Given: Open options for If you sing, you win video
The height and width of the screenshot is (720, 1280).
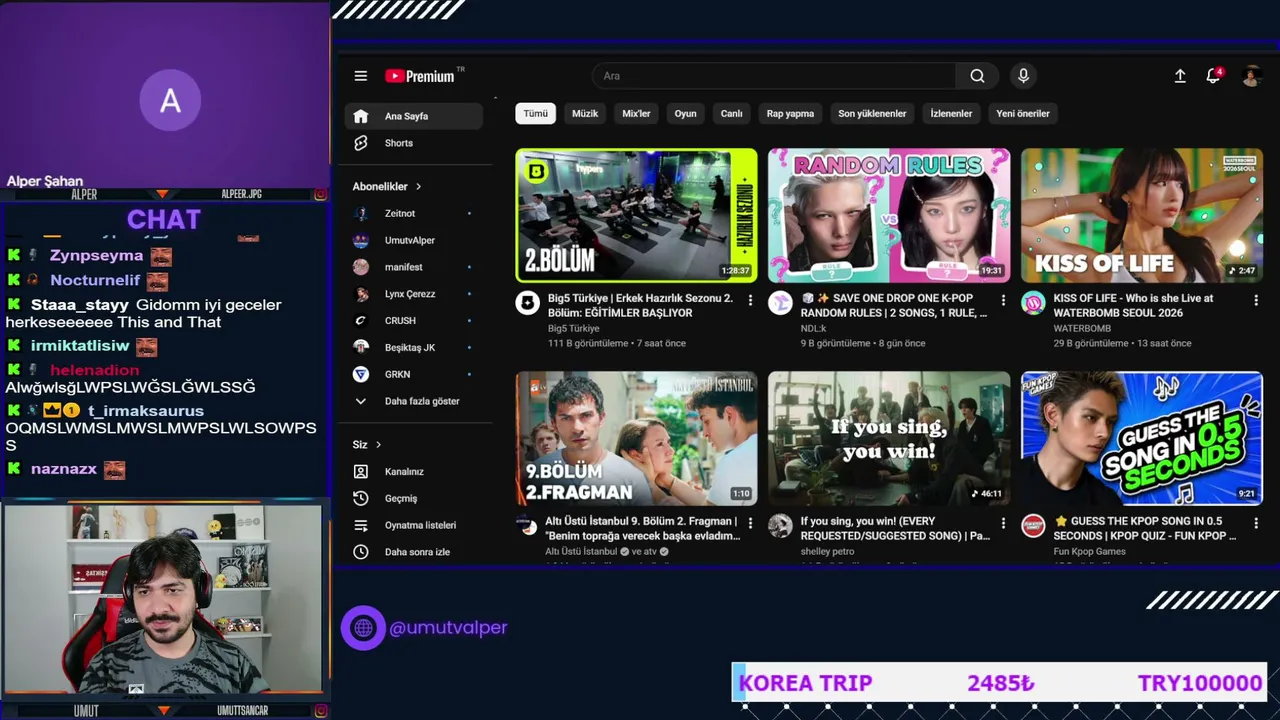Looking at the screenshot, I should point(1003,523).
